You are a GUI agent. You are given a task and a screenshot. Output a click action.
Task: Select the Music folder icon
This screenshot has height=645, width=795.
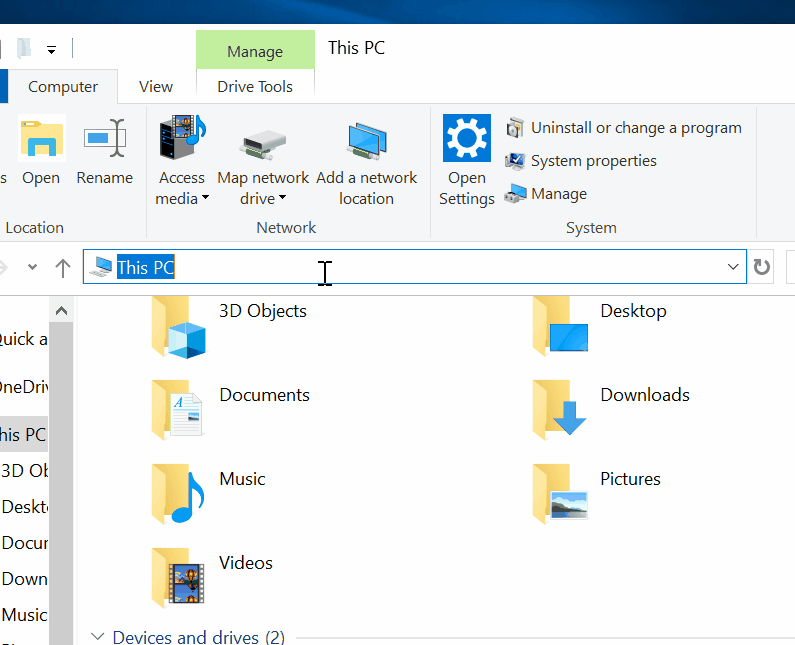click(x=180, y=494)
